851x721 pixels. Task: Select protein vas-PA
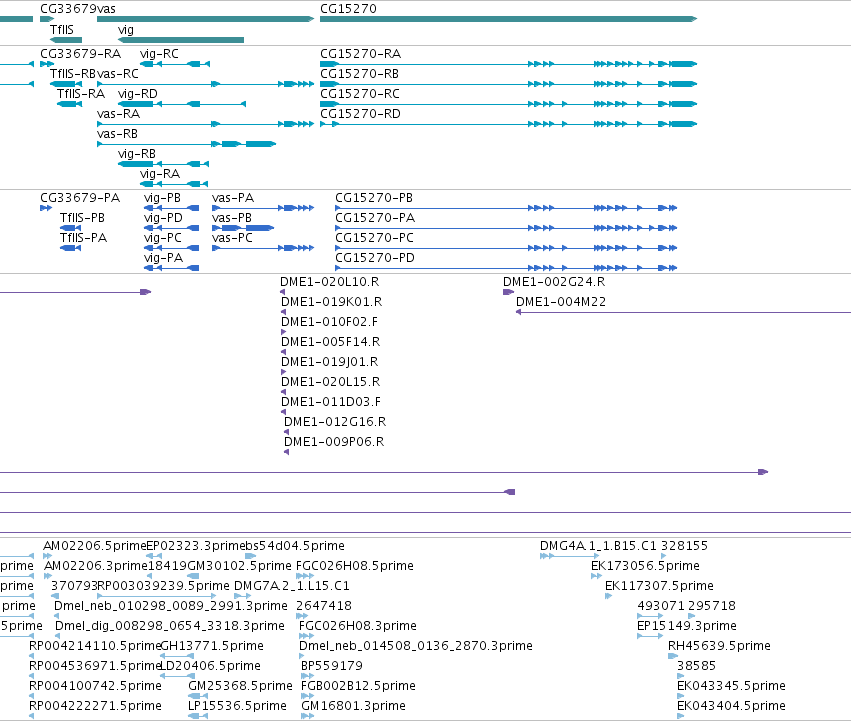tap(233, 198)
